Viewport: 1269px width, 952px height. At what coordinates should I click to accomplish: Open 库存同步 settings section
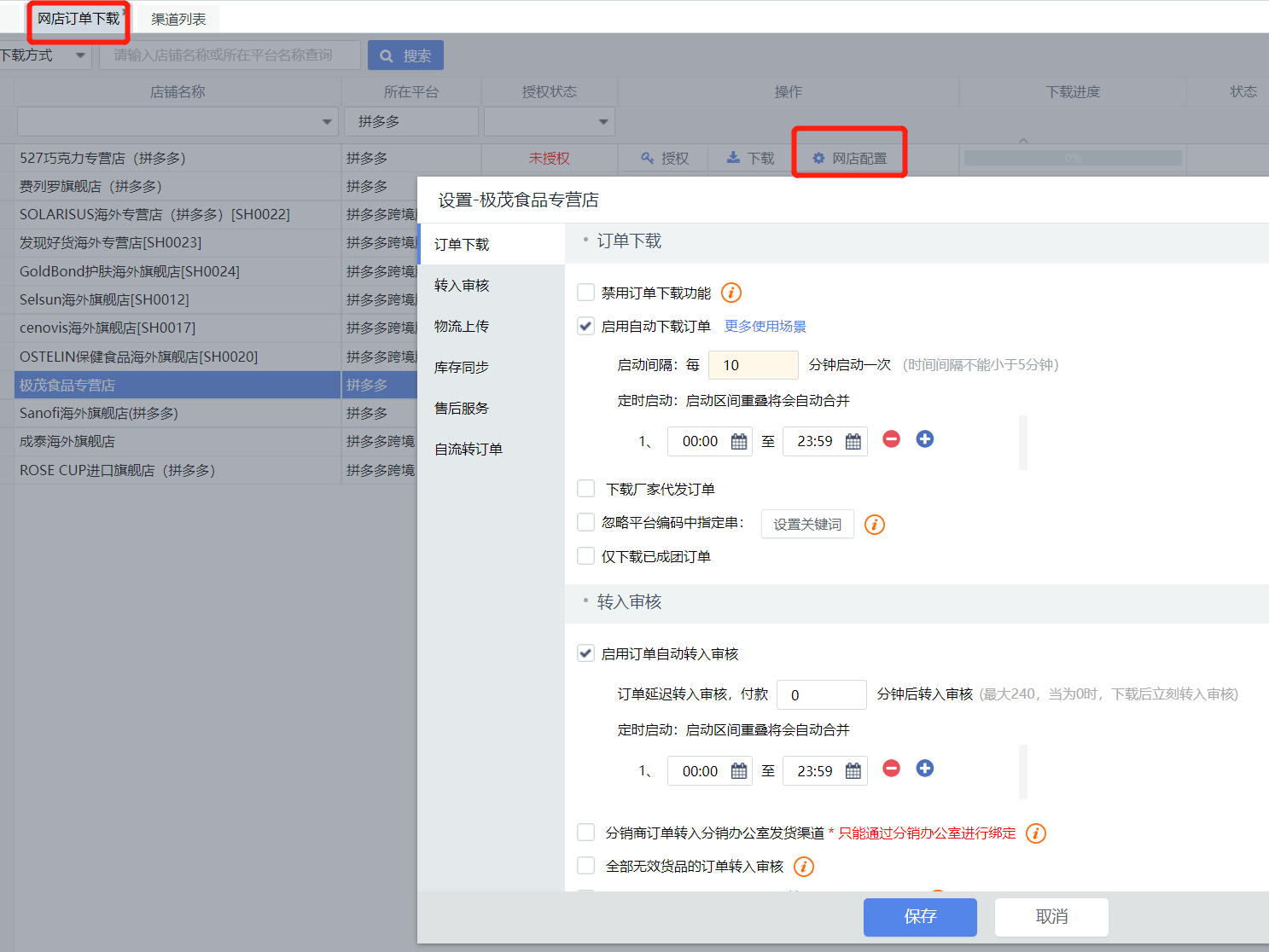point(492,367)
